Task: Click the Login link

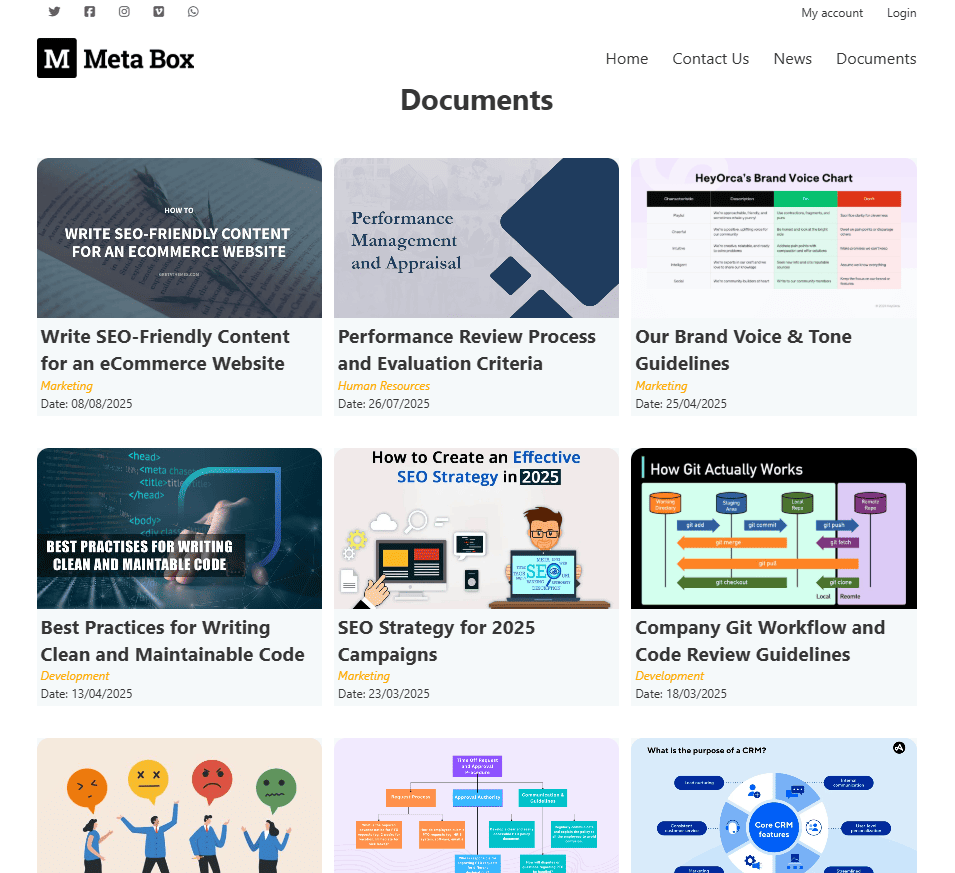Action: click(901, 13)
